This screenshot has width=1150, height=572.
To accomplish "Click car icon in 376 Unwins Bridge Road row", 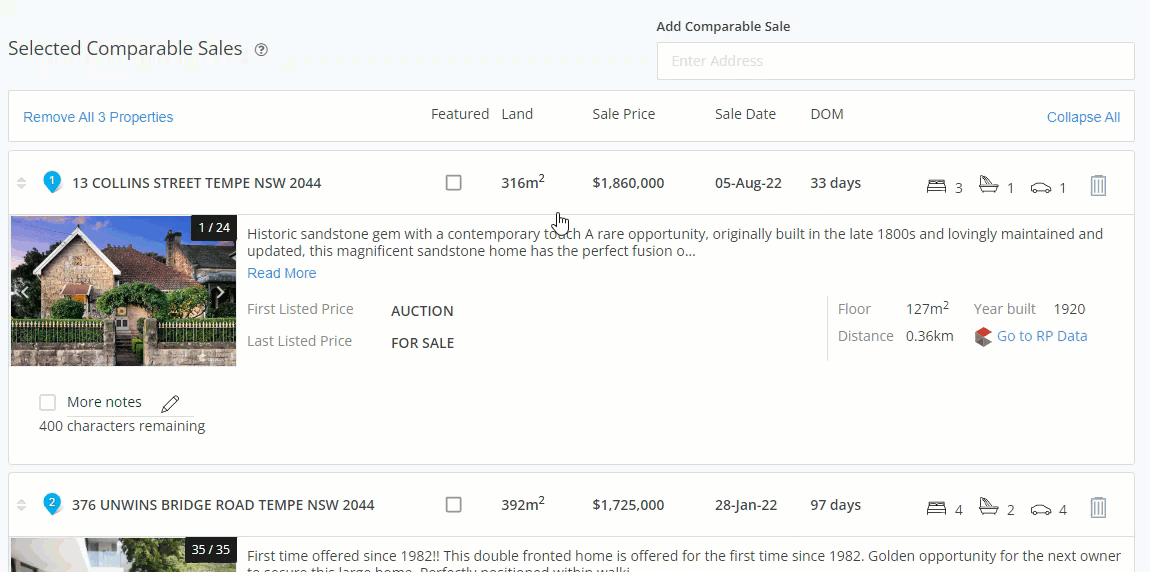I will click(1041, 510).
